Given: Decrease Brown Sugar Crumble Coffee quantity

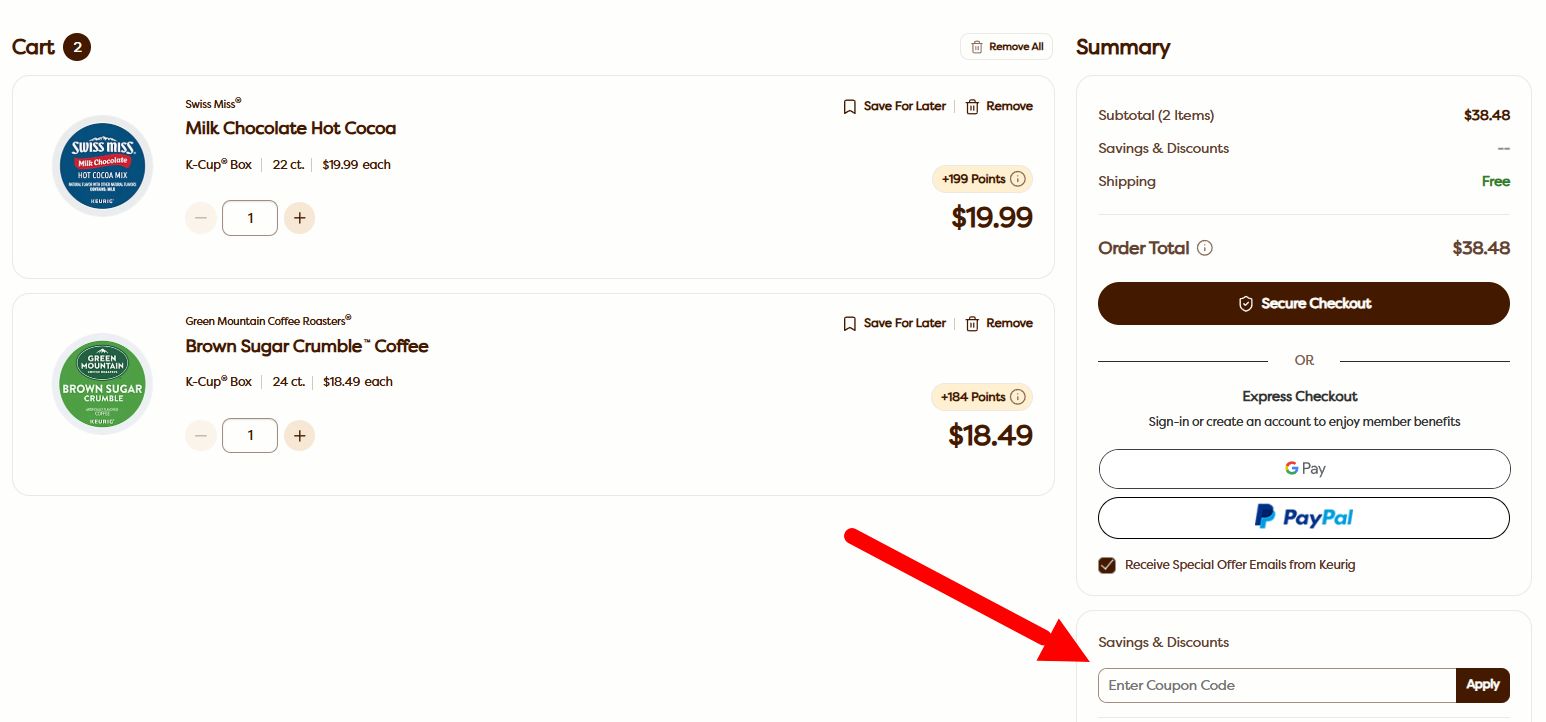Looking at the screenshot, I should pyautogui.click(x=201, y=436).
